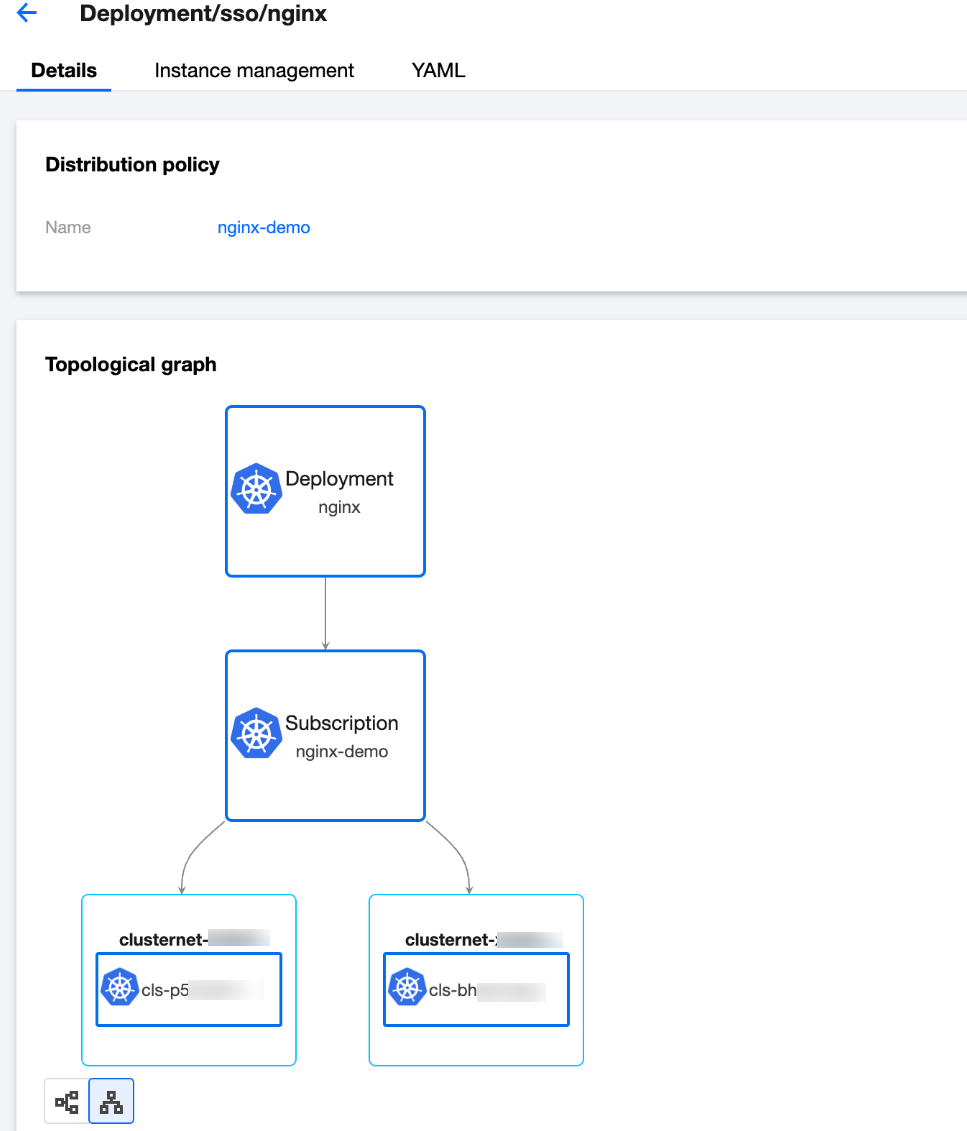Click the back arrow beside Deployment/sso/nginx
The image size is (967, 1131).
point(27,14)
